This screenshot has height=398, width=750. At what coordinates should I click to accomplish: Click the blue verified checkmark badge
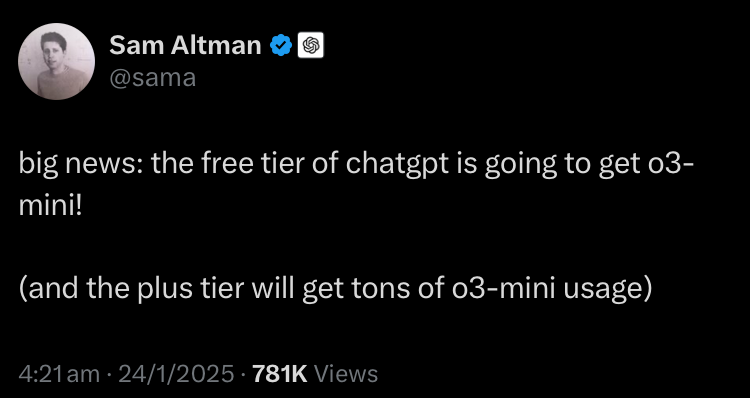(281, 45)
